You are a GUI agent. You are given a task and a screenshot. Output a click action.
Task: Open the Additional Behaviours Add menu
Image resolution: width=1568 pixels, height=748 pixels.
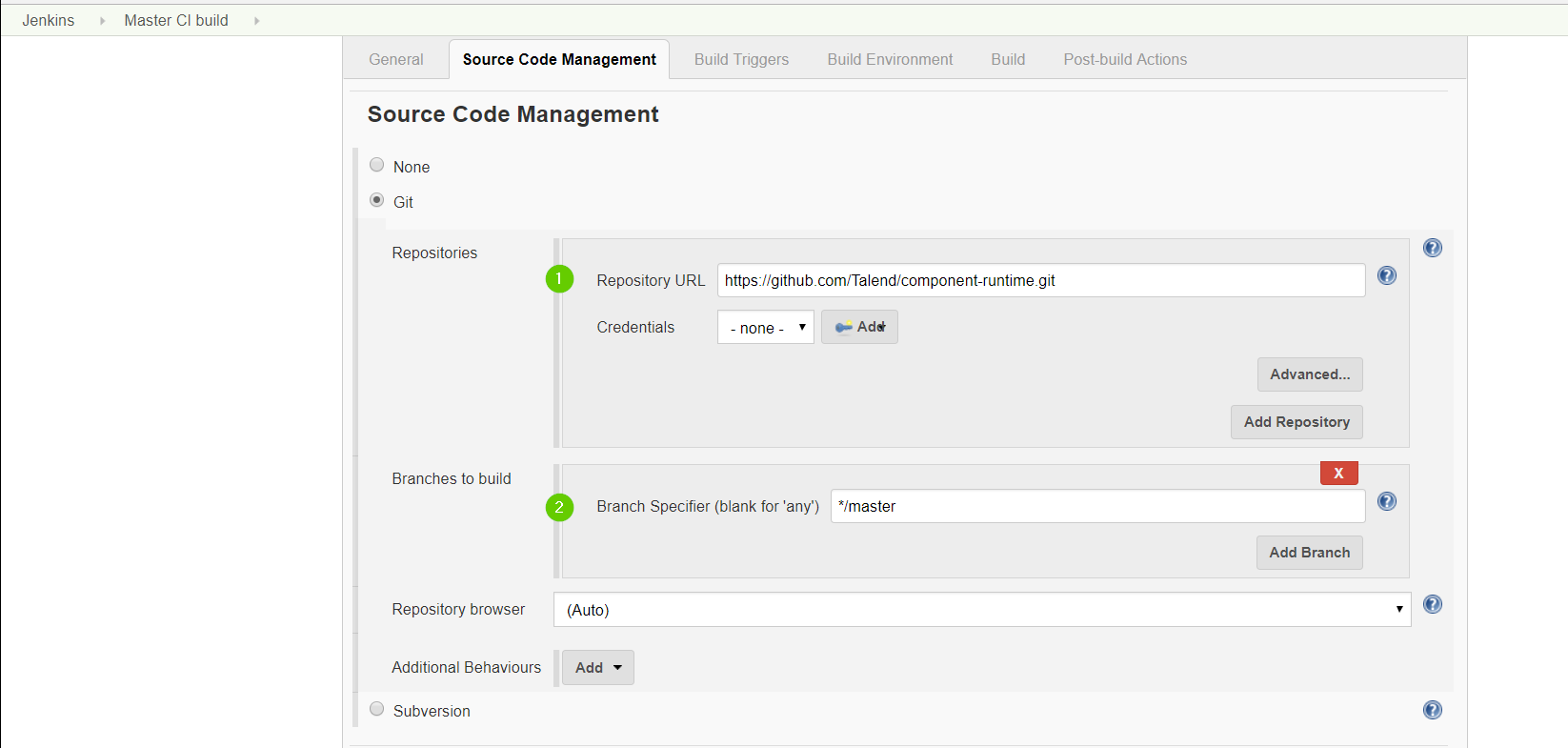597,667
